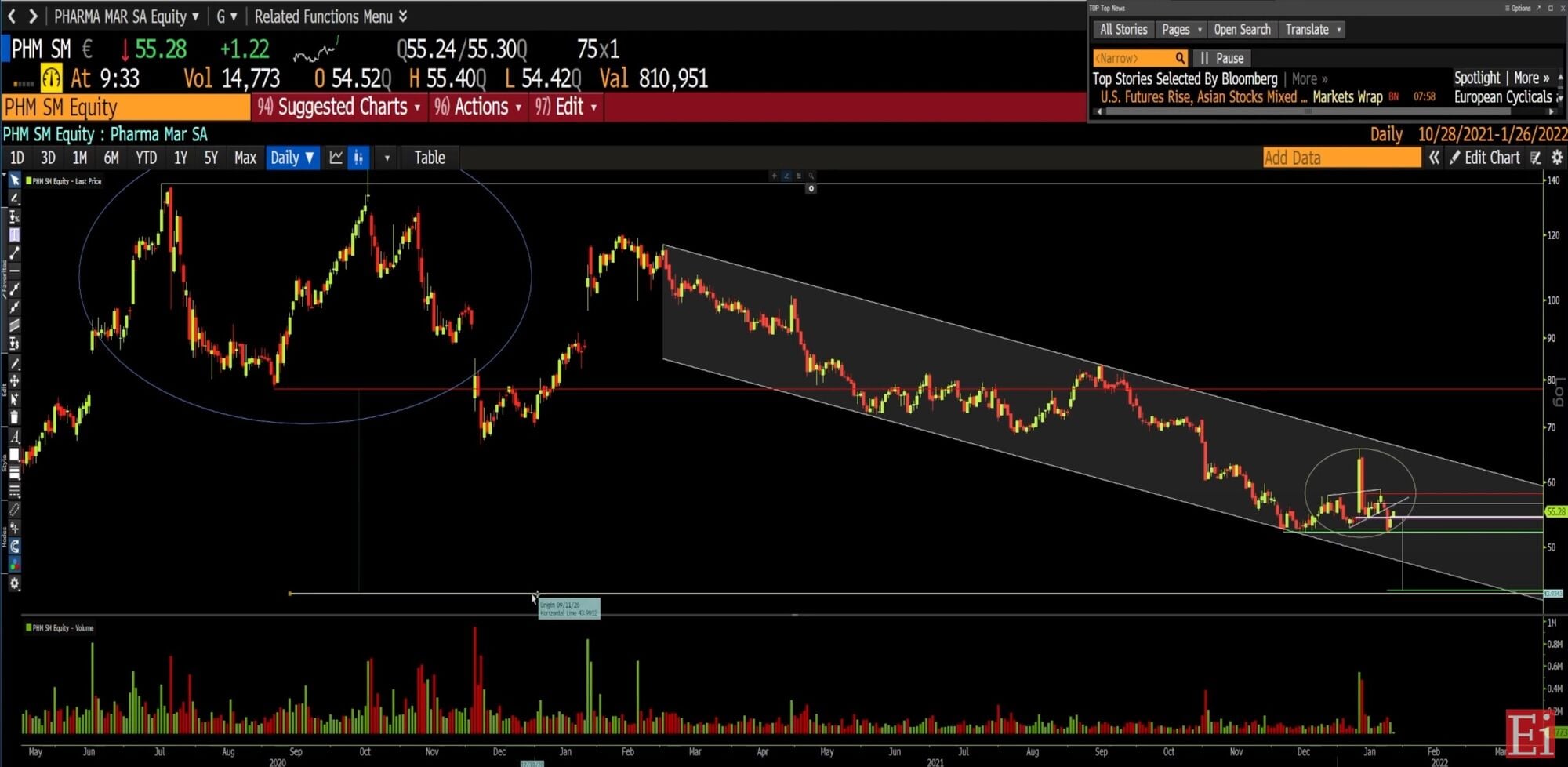This screenshot has width=1568, height=767.
Task: Click the yellow clock delayed-quote icon
Action: click(x=51, y=78)
